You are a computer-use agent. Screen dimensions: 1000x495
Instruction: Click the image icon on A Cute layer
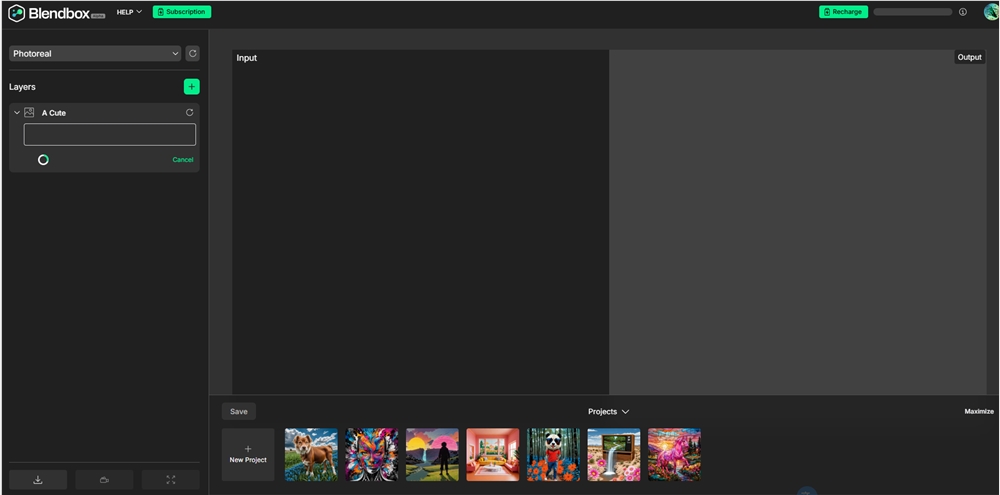coord(30,113)
